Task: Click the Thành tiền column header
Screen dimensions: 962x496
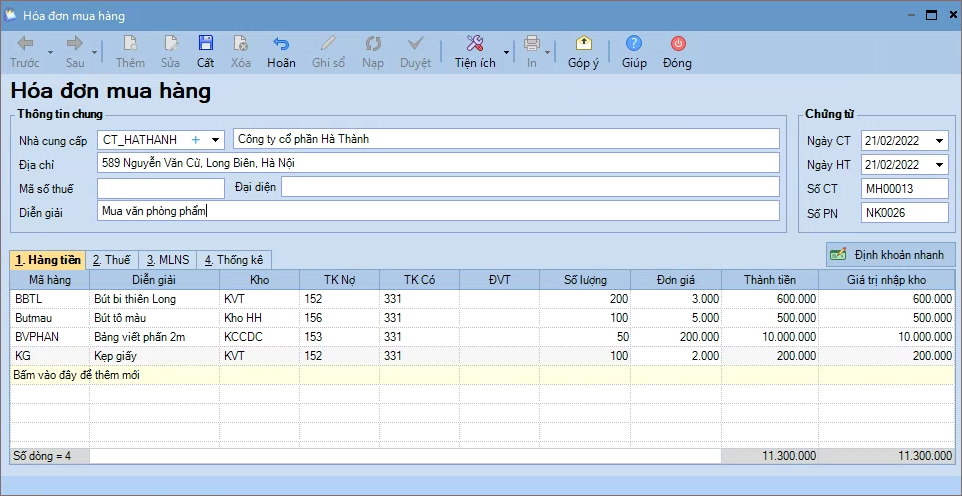Action: tap(770, 280)
